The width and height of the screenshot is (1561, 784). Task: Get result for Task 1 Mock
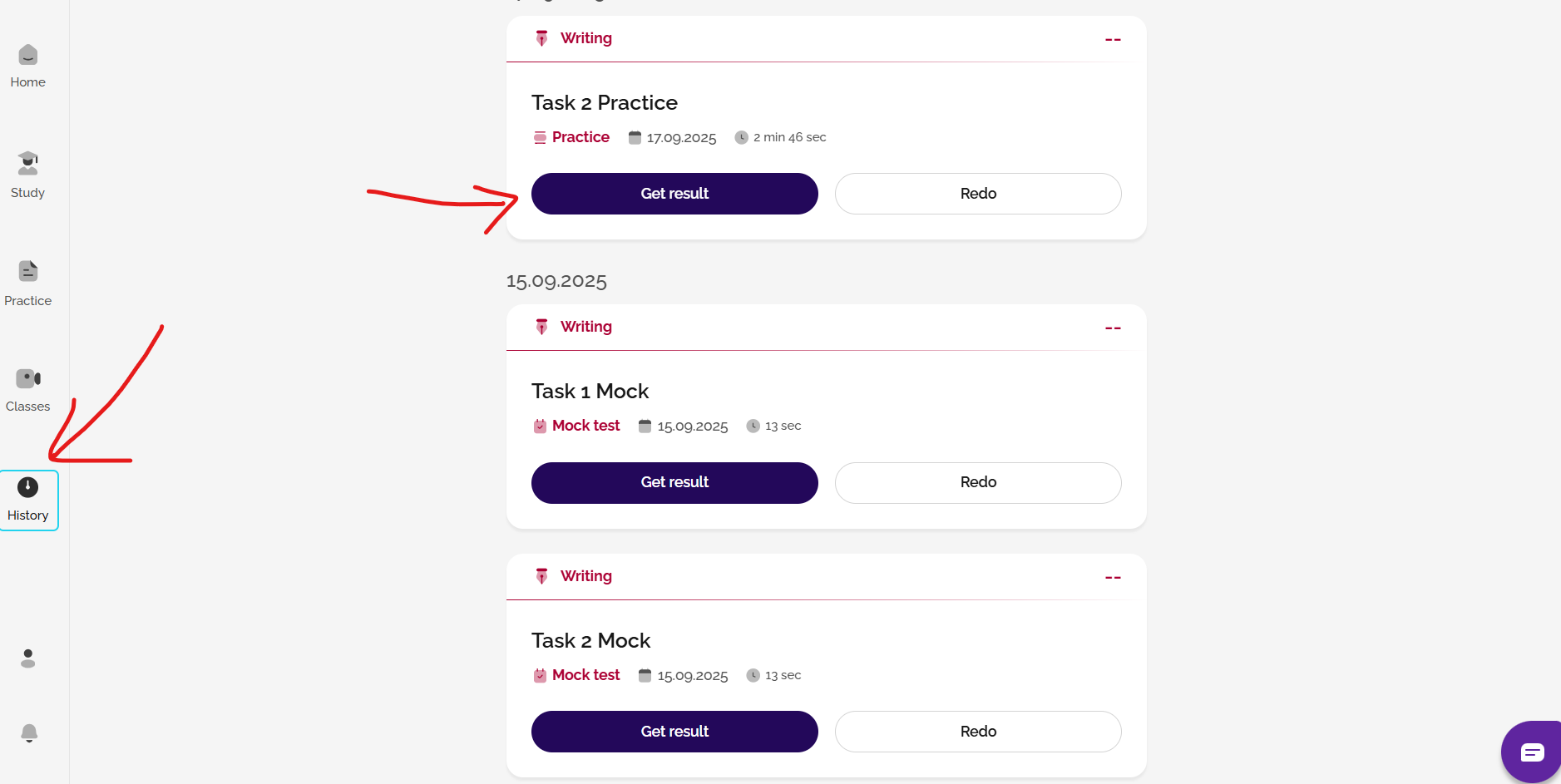coord(674,482)
